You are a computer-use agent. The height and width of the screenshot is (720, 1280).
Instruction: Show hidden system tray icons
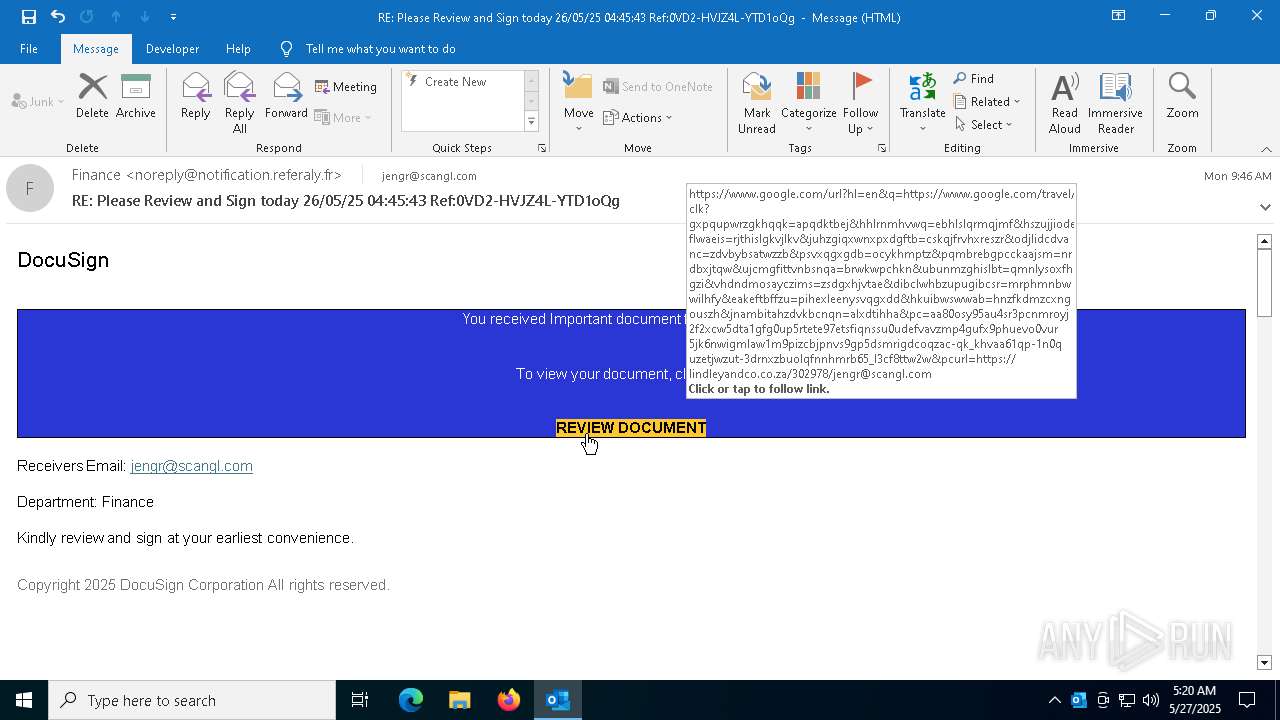click(x=1054, y=700)
